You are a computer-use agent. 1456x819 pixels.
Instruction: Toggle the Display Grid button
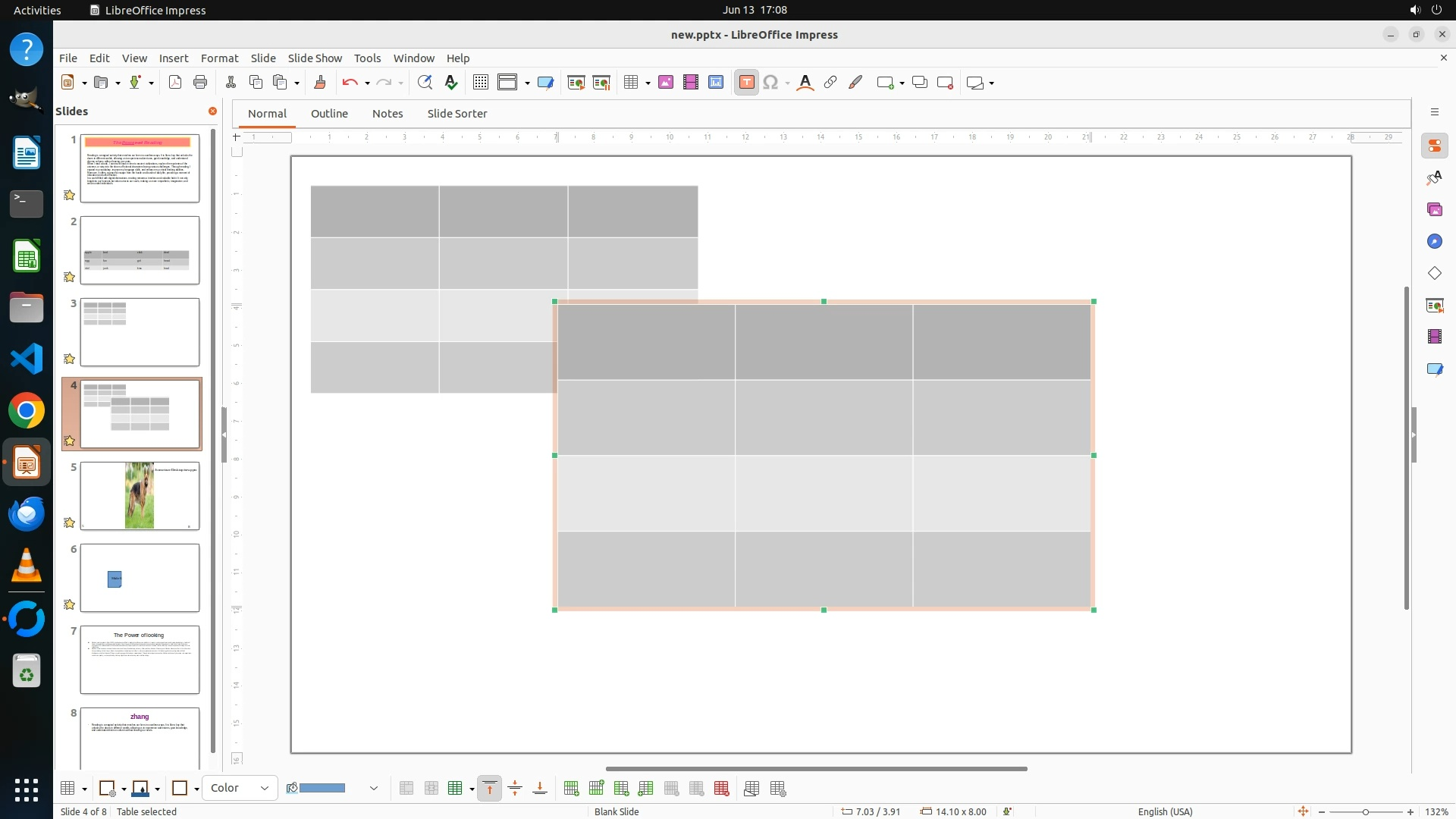[481, 83]
